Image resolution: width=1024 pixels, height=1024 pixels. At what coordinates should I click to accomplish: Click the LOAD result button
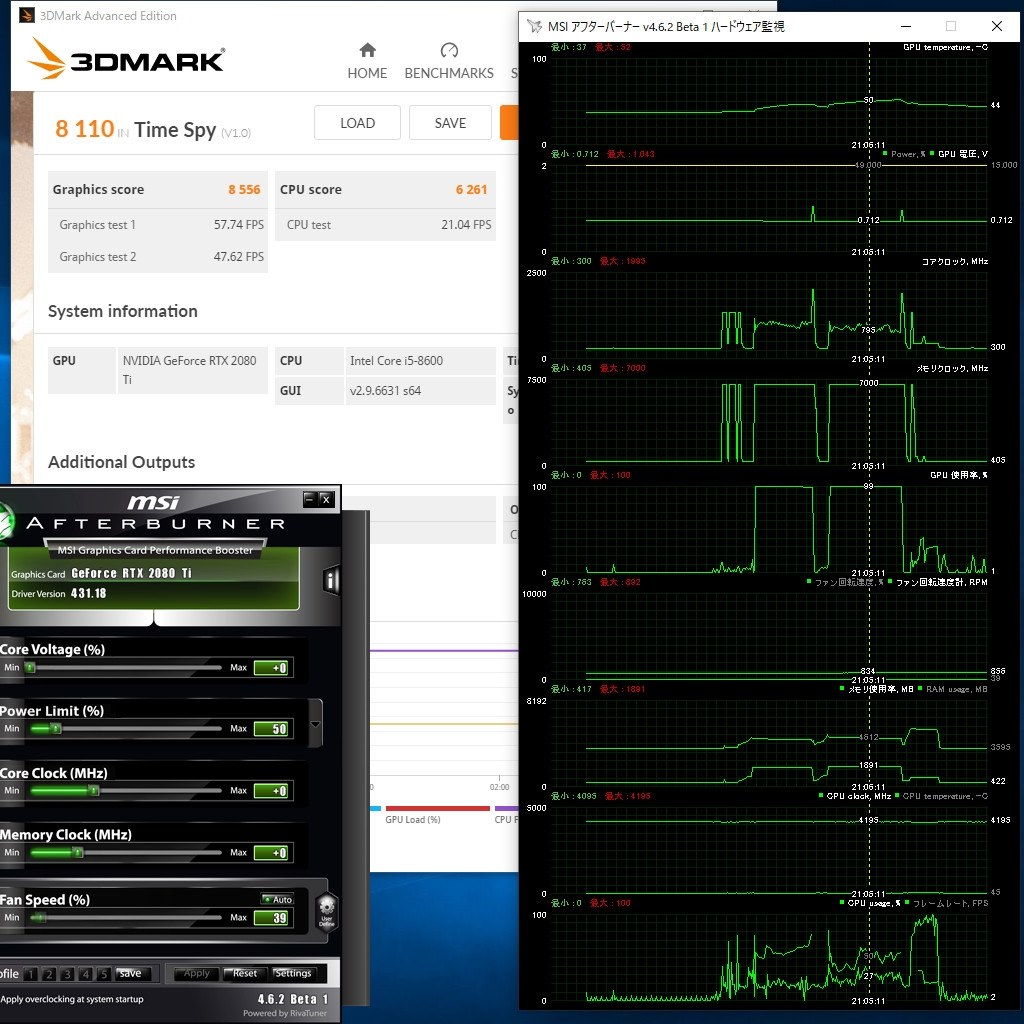[357, 123]
